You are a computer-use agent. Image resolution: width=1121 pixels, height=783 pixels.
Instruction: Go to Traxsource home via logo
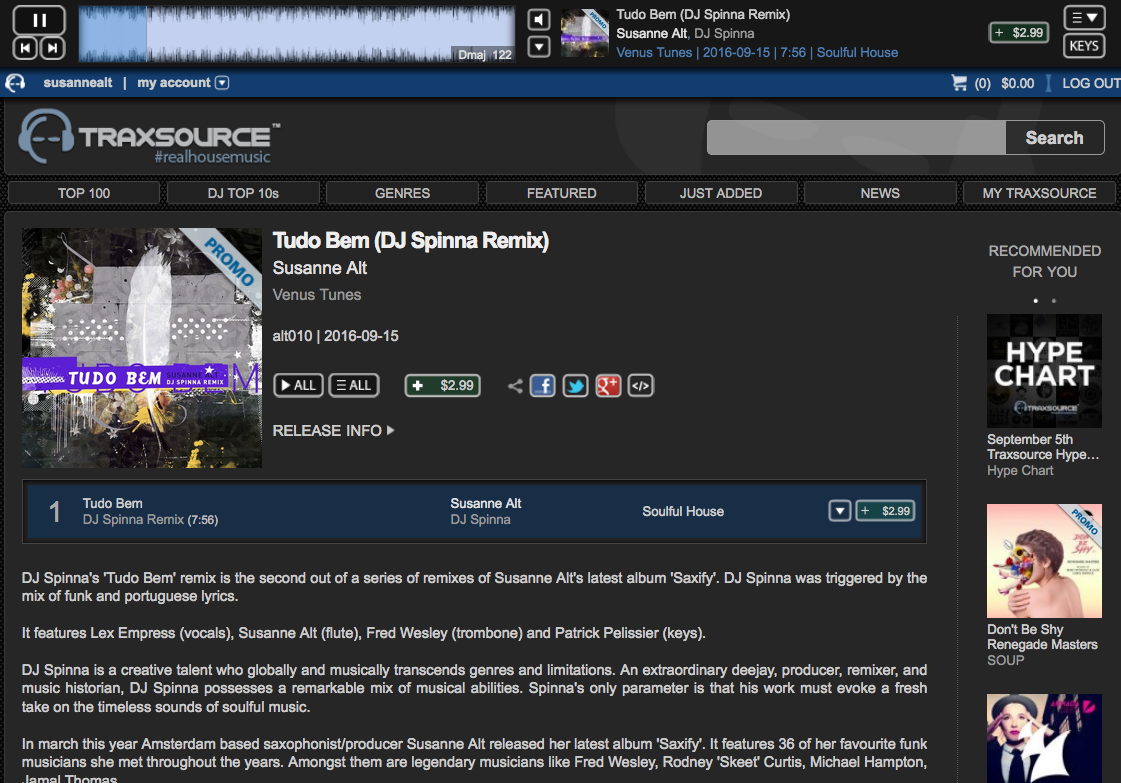[149, 137]
